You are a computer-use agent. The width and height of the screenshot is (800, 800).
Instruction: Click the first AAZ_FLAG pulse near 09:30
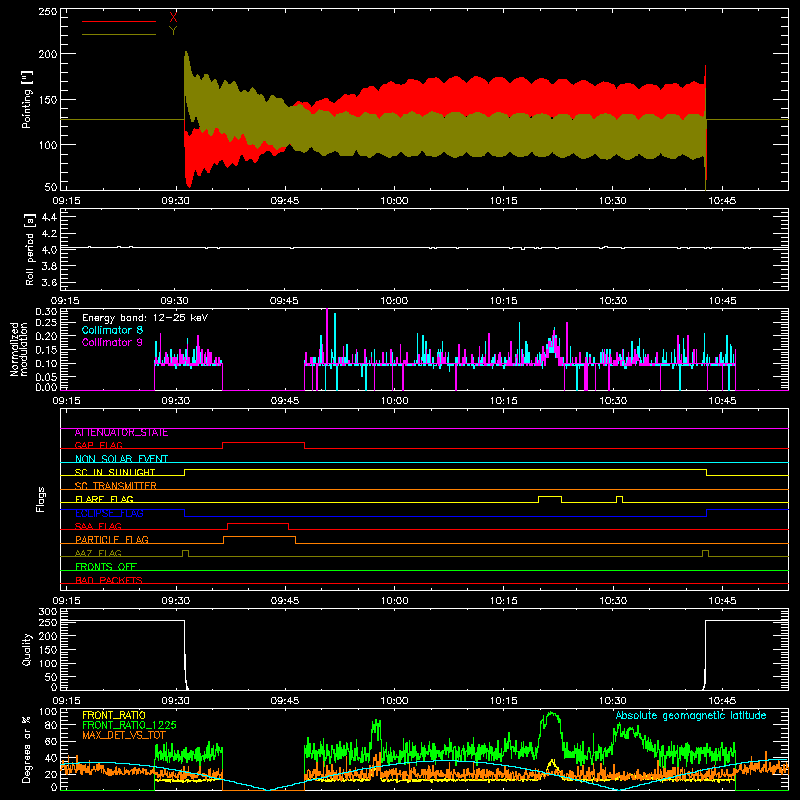(x=185, y=551)
